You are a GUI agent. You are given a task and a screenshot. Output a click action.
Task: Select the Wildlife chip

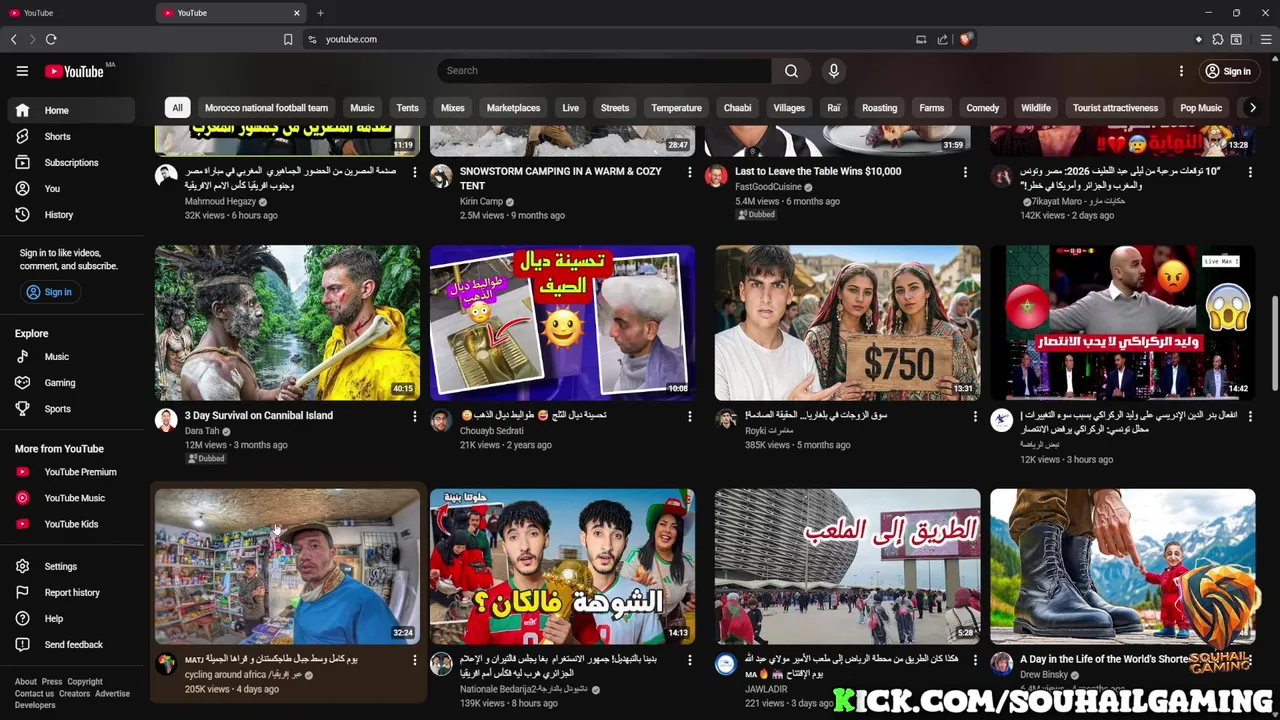1036,108
